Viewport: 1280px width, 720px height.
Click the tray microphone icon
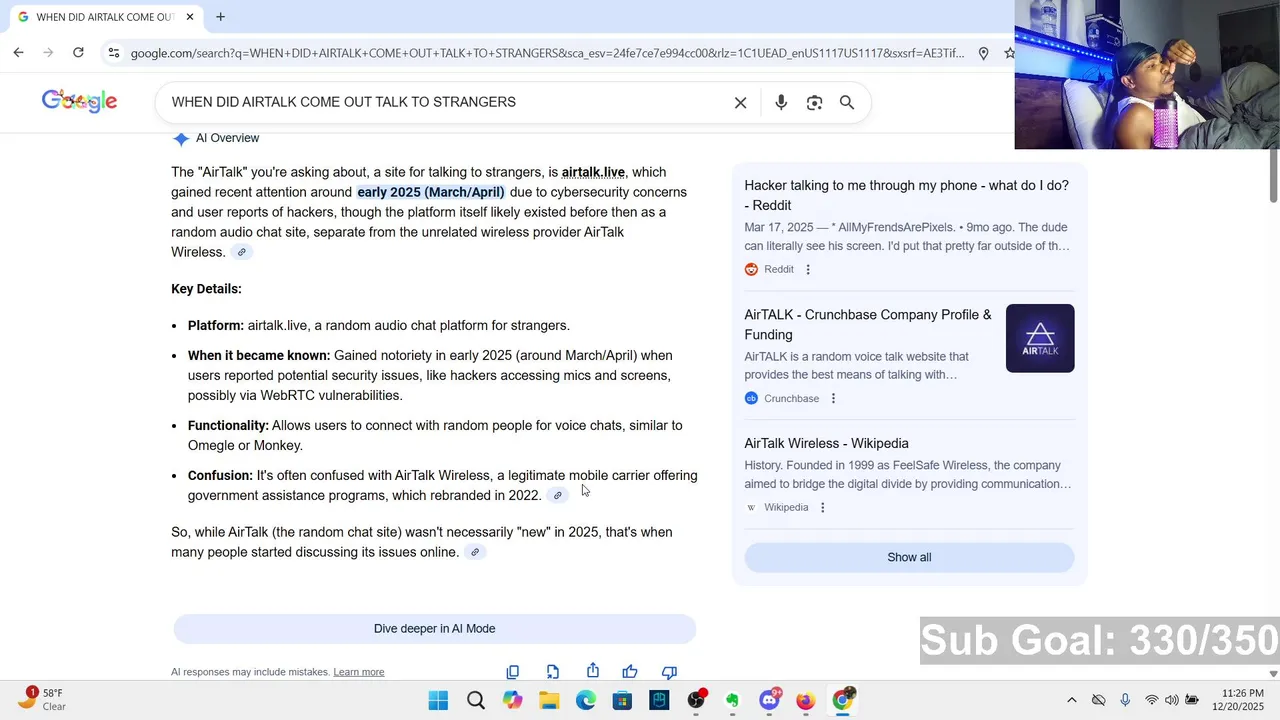1125,700
